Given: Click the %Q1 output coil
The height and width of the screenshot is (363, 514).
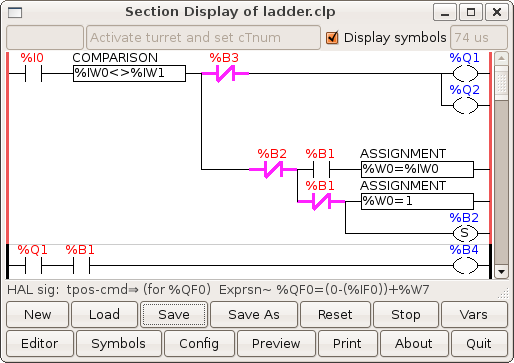Looking at the screenshot, I should (465, 74).
